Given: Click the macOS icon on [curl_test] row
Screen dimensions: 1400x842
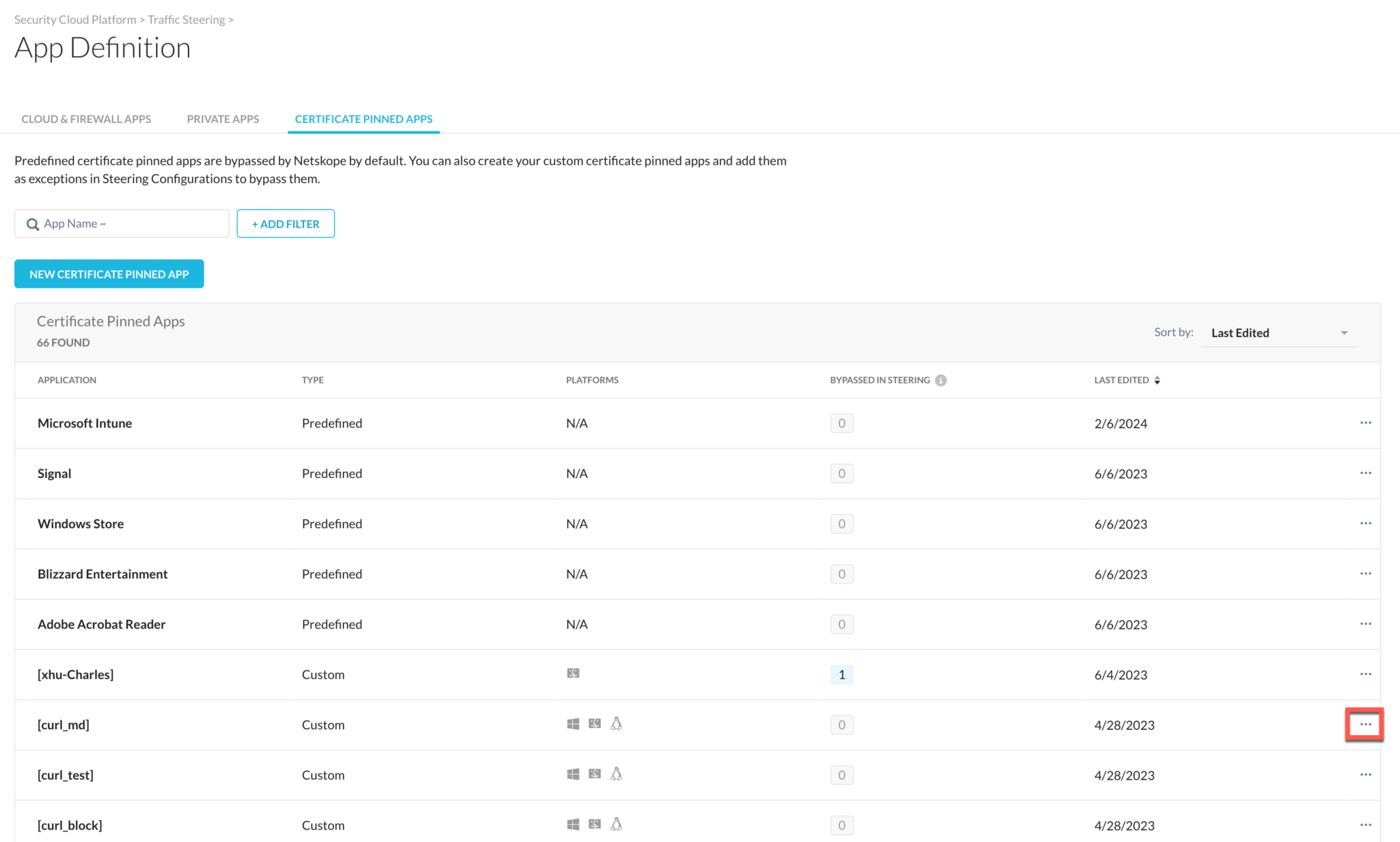Looking at the screenshot, I should (x=595, y=773).
